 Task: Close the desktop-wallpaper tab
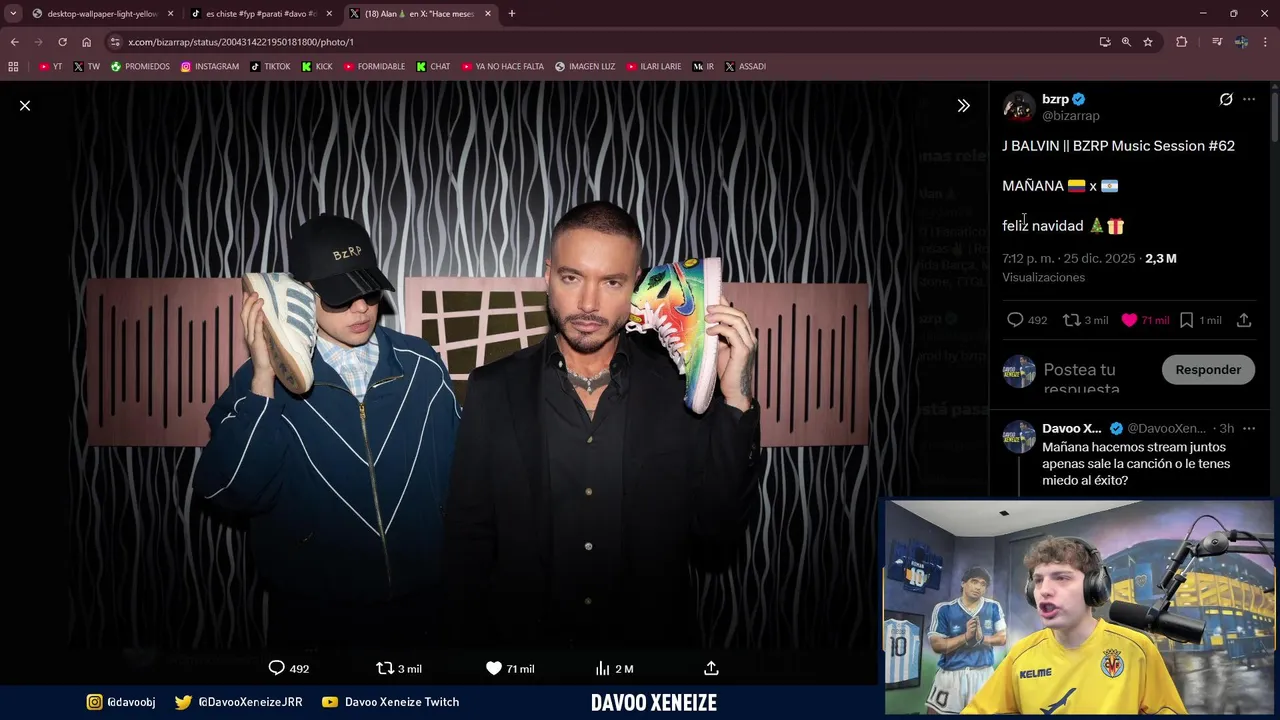(170, 14)
